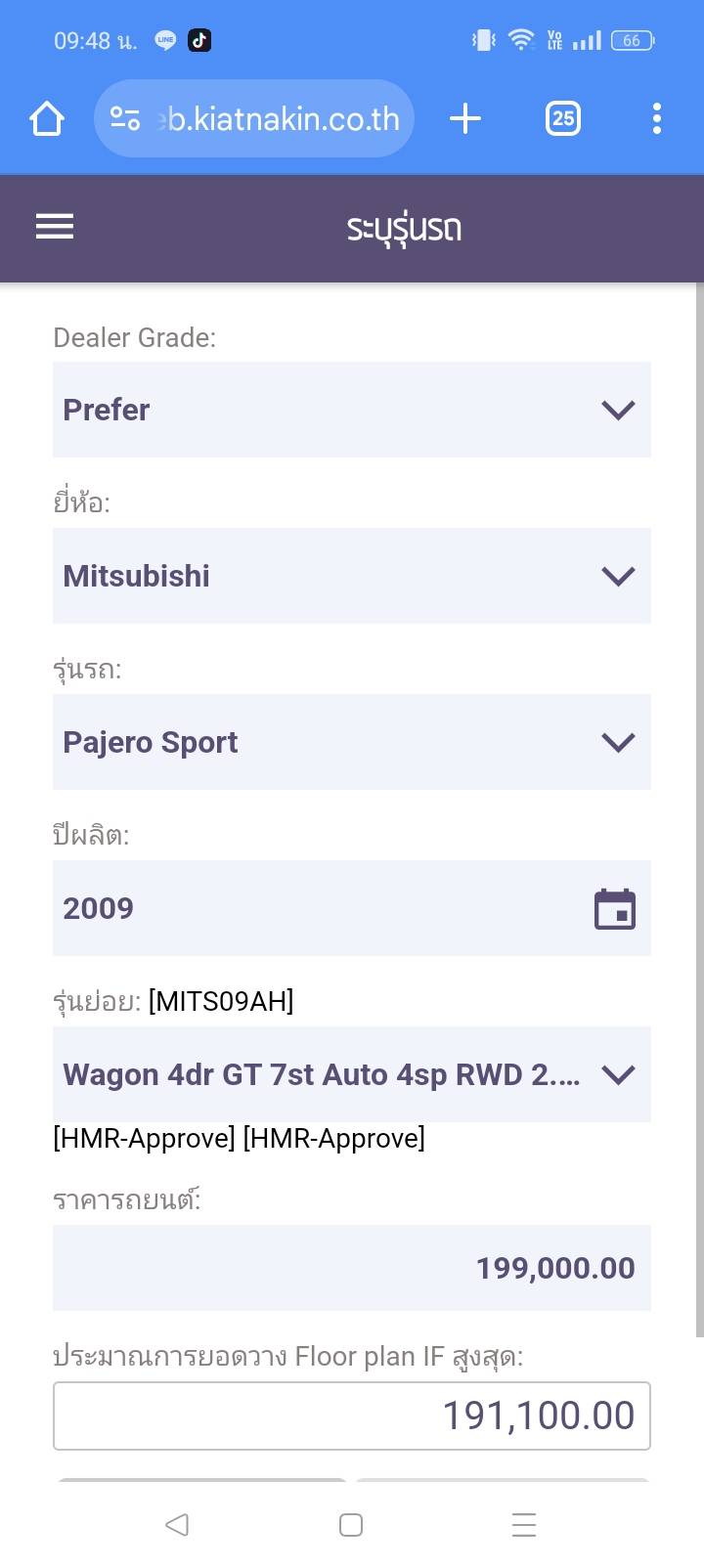Tap the Android home navigation button

tap(351, 1525)
